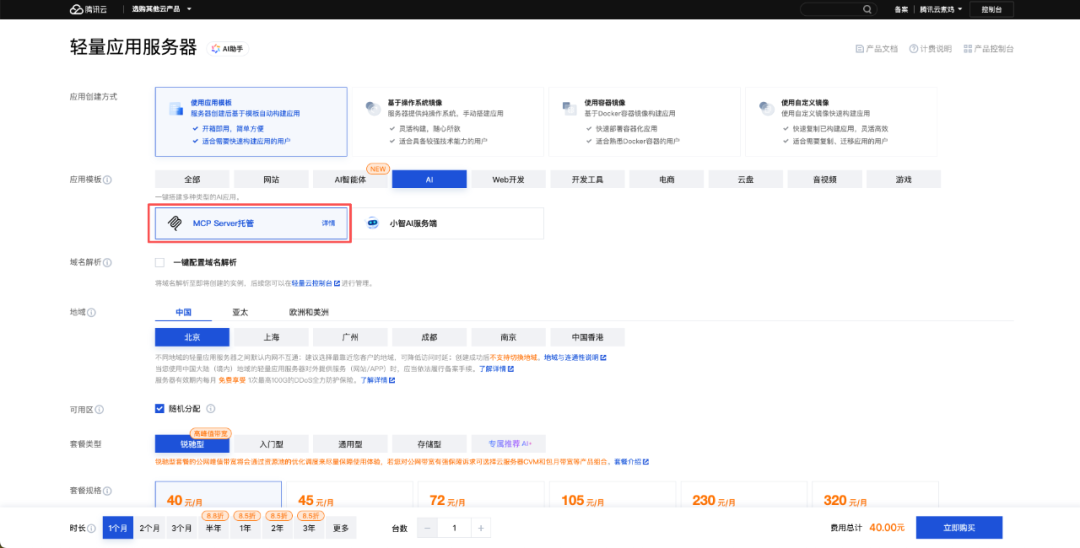Select the 开发工具 template category
This screenshot has width=1080, height=548.
pyautogui.click(x=588, y=179)
